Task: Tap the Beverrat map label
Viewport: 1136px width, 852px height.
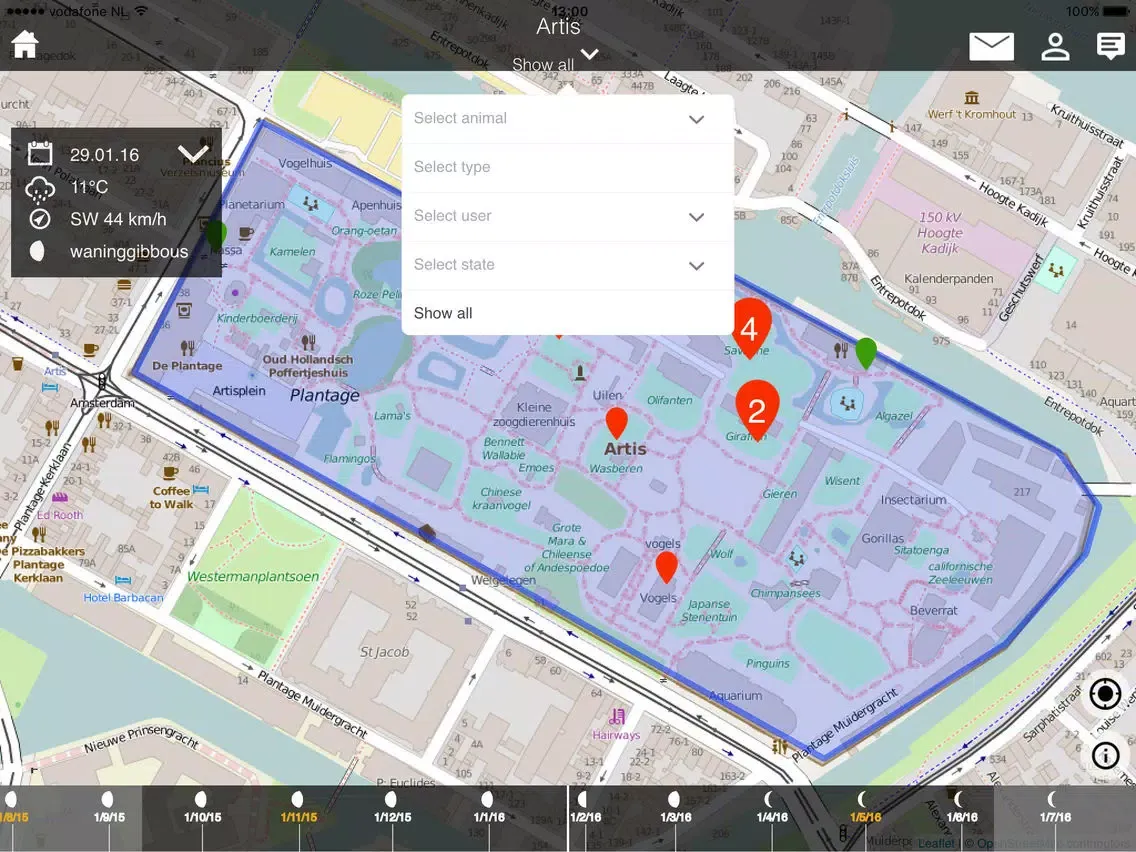Action: pos(934,611)
